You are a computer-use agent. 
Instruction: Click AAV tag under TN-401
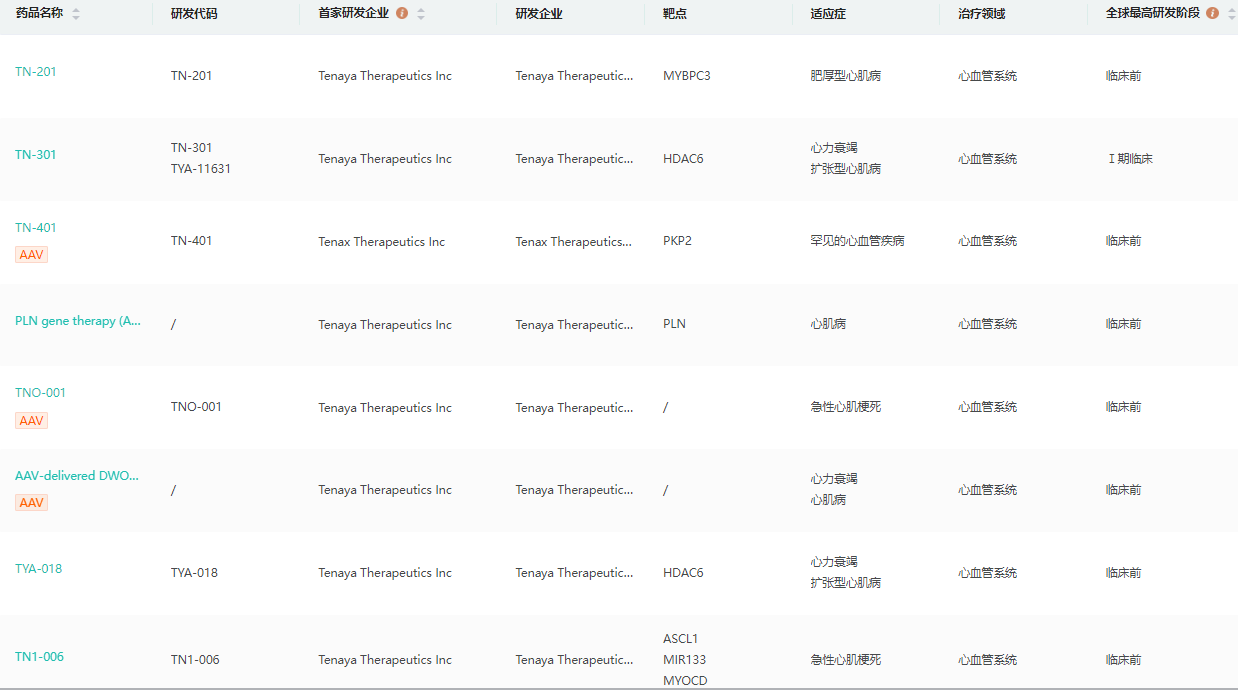click(x=32, y=255)
